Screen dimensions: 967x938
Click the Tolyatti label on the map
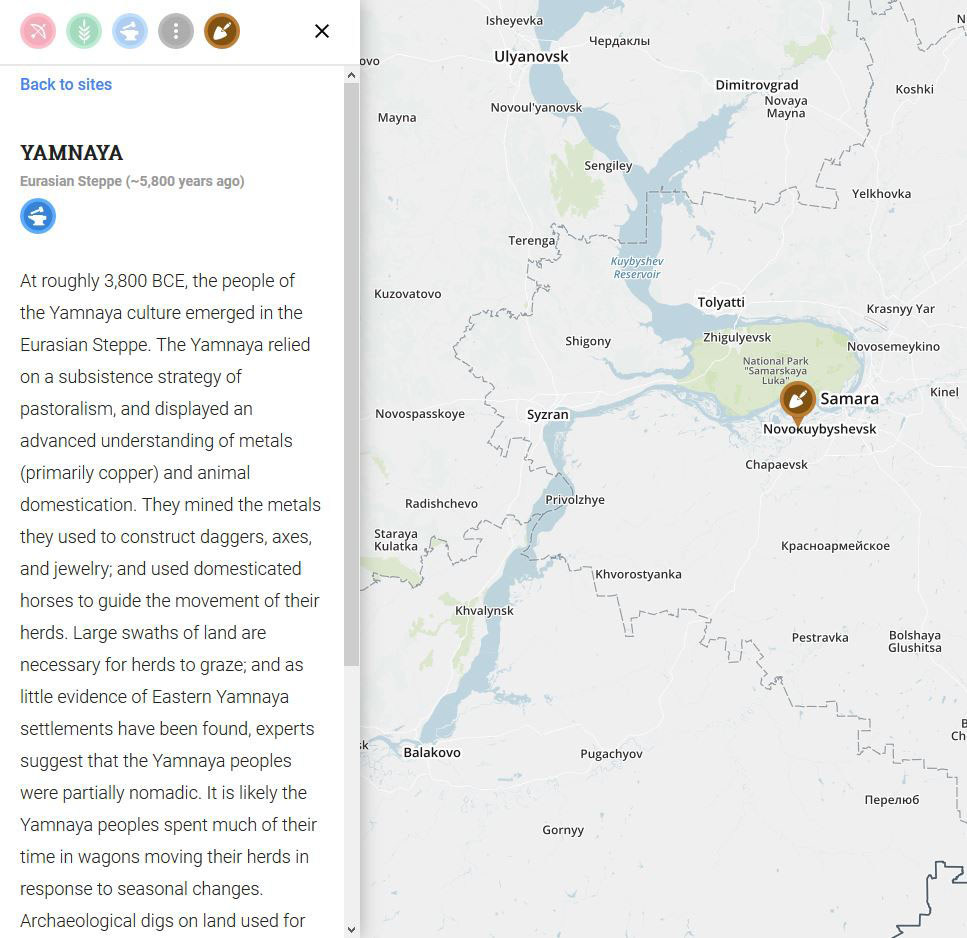point(721,302)
